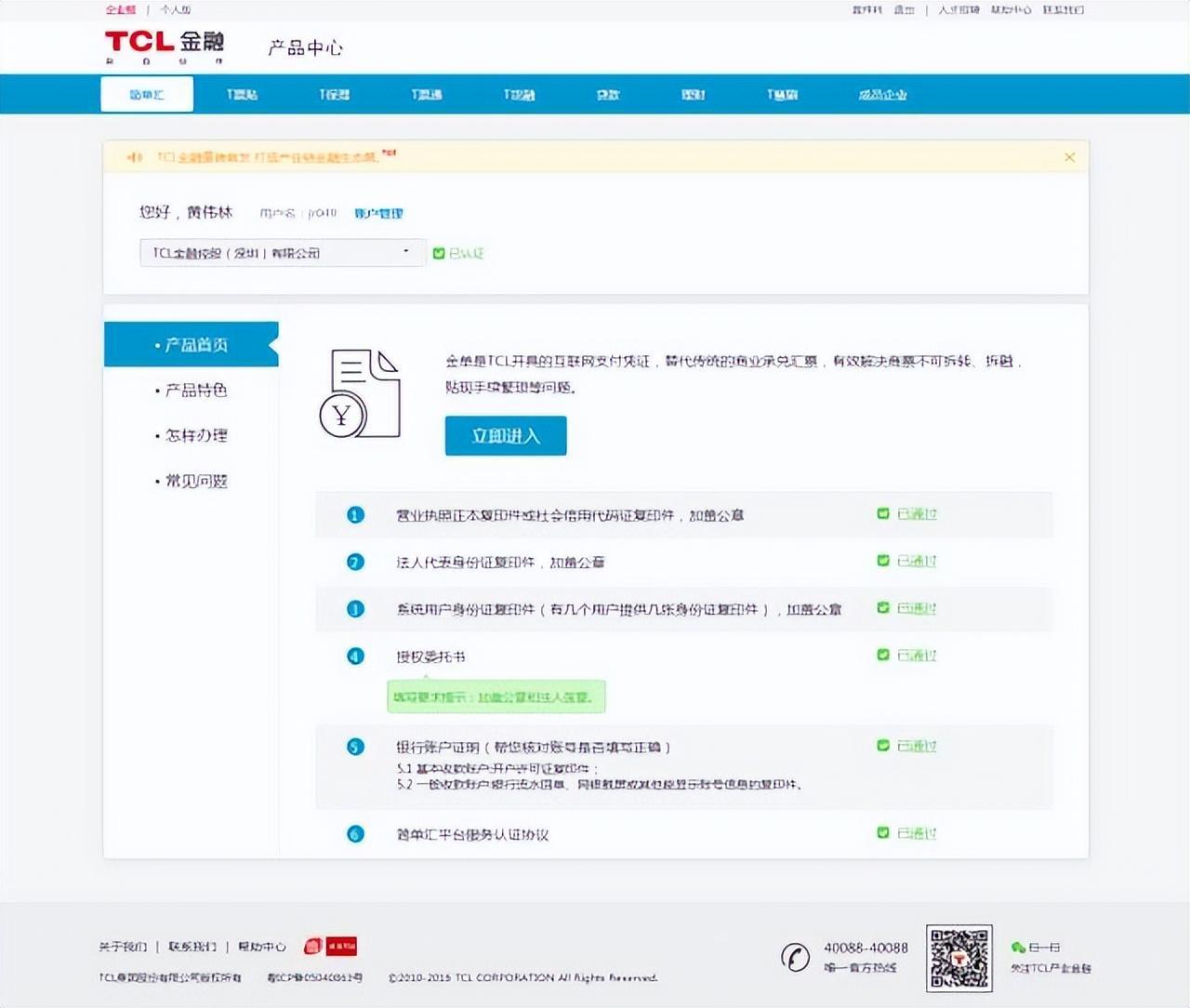Open the 理财 tab in blue nav bar
1190x1008 pixels.
(x=694, y=95)
